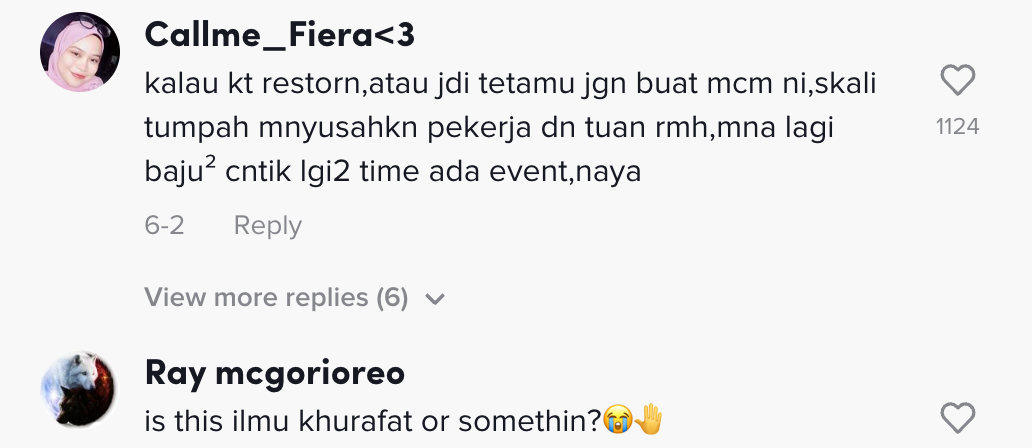
Task: Visit the Callme_Fiera<3 username link
Action: click(279, 35)
